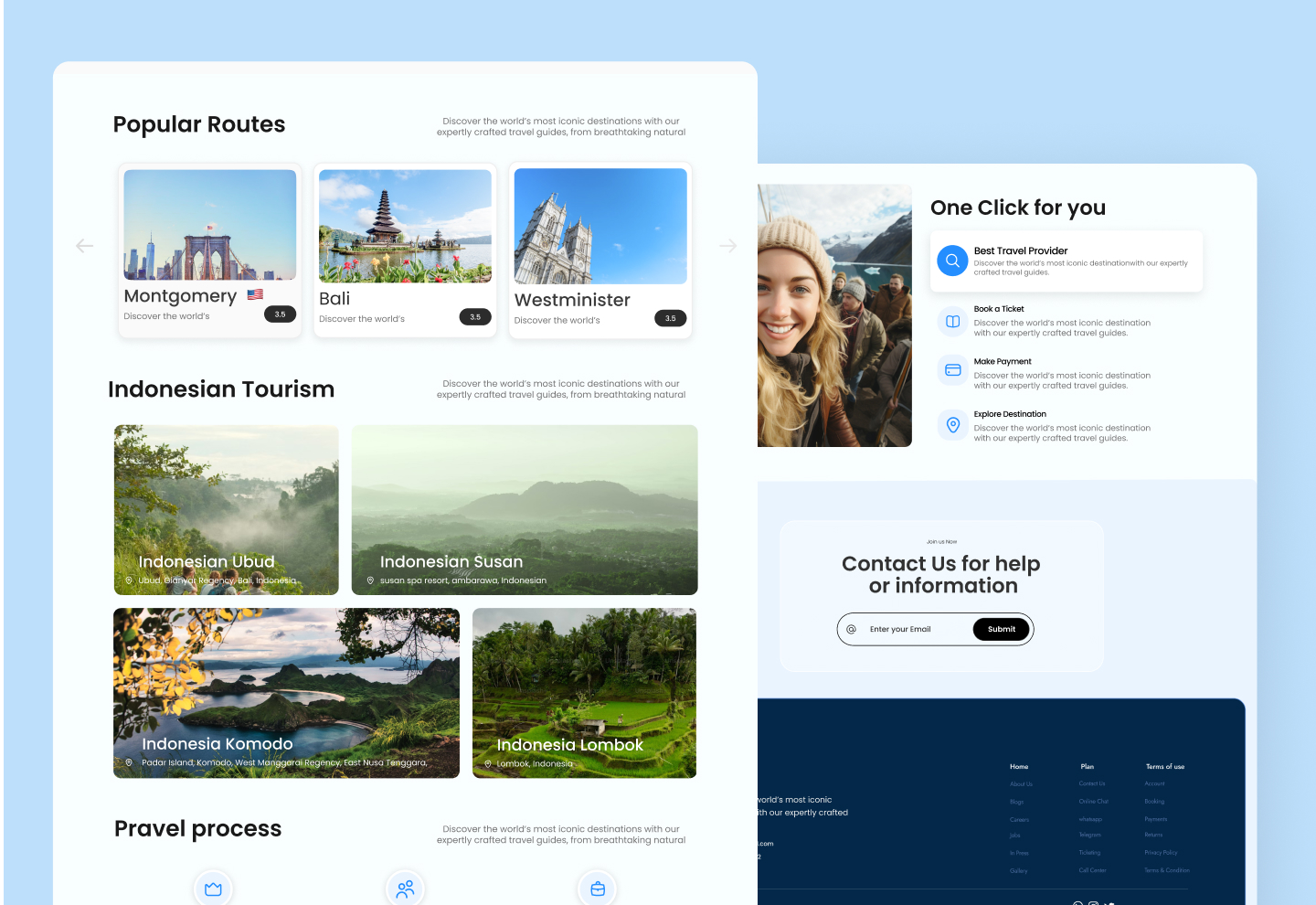Open the Indonesian Ubud tourism image
This screenshot has height=905, width=1316.
[x=226, y=509]
